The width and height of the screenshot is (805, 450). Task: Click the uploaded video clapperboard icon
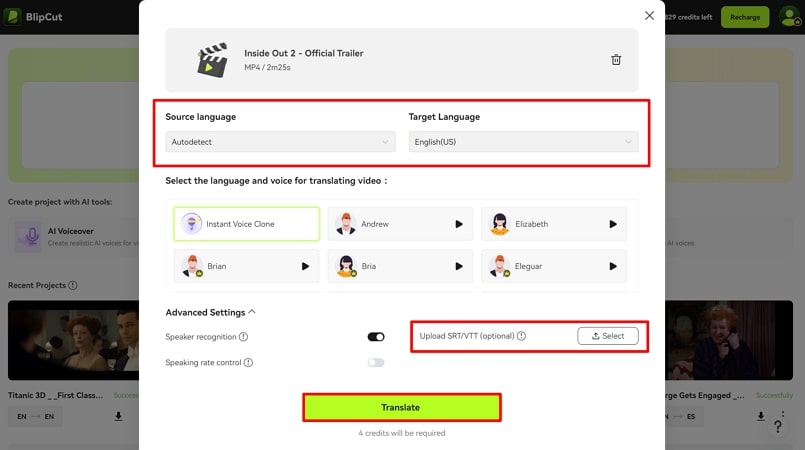212,60
